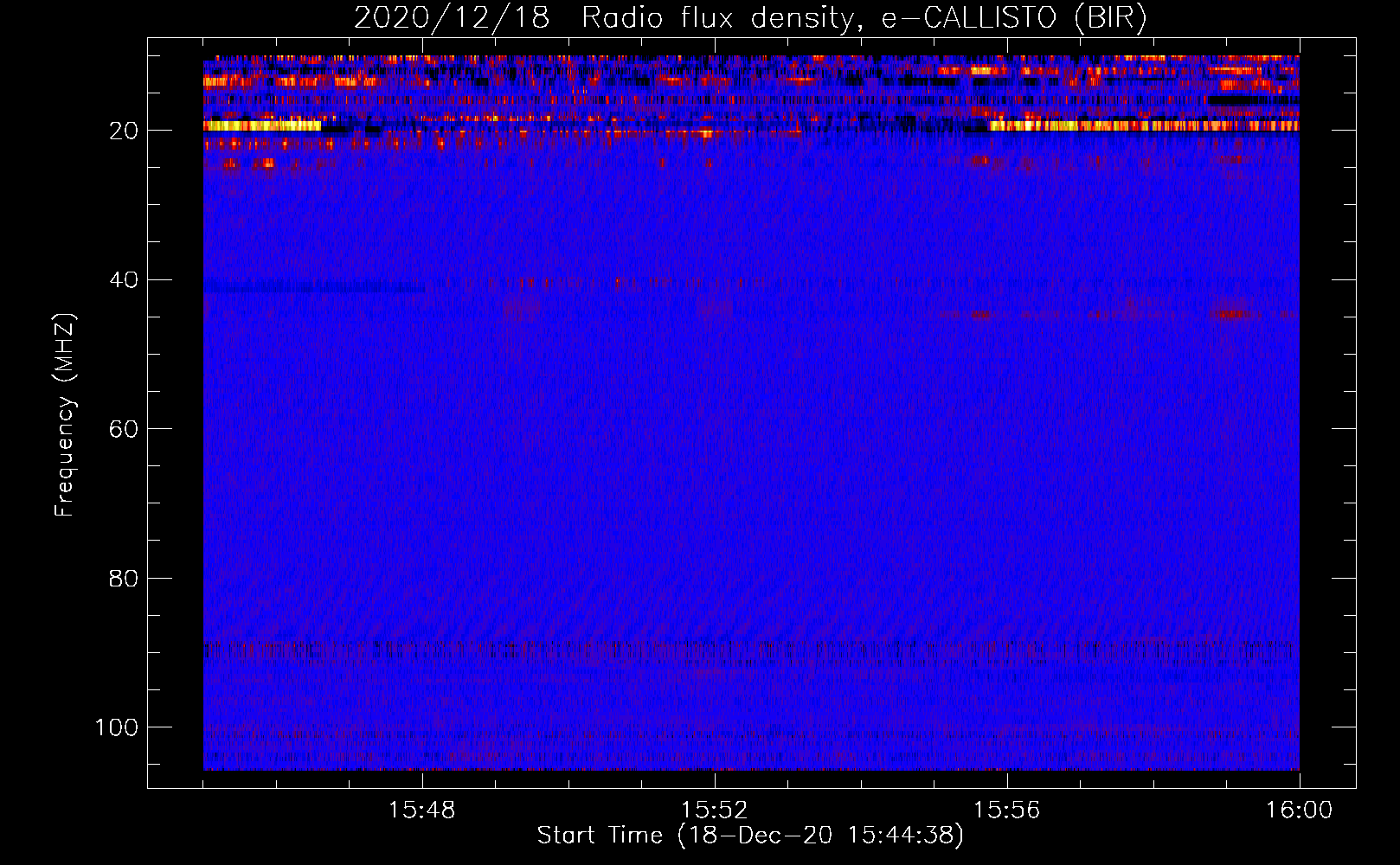The width and height of the screenshot is (1400, 865).
Task: Click the 15:48 time tick label
Action: pos(422,811)
